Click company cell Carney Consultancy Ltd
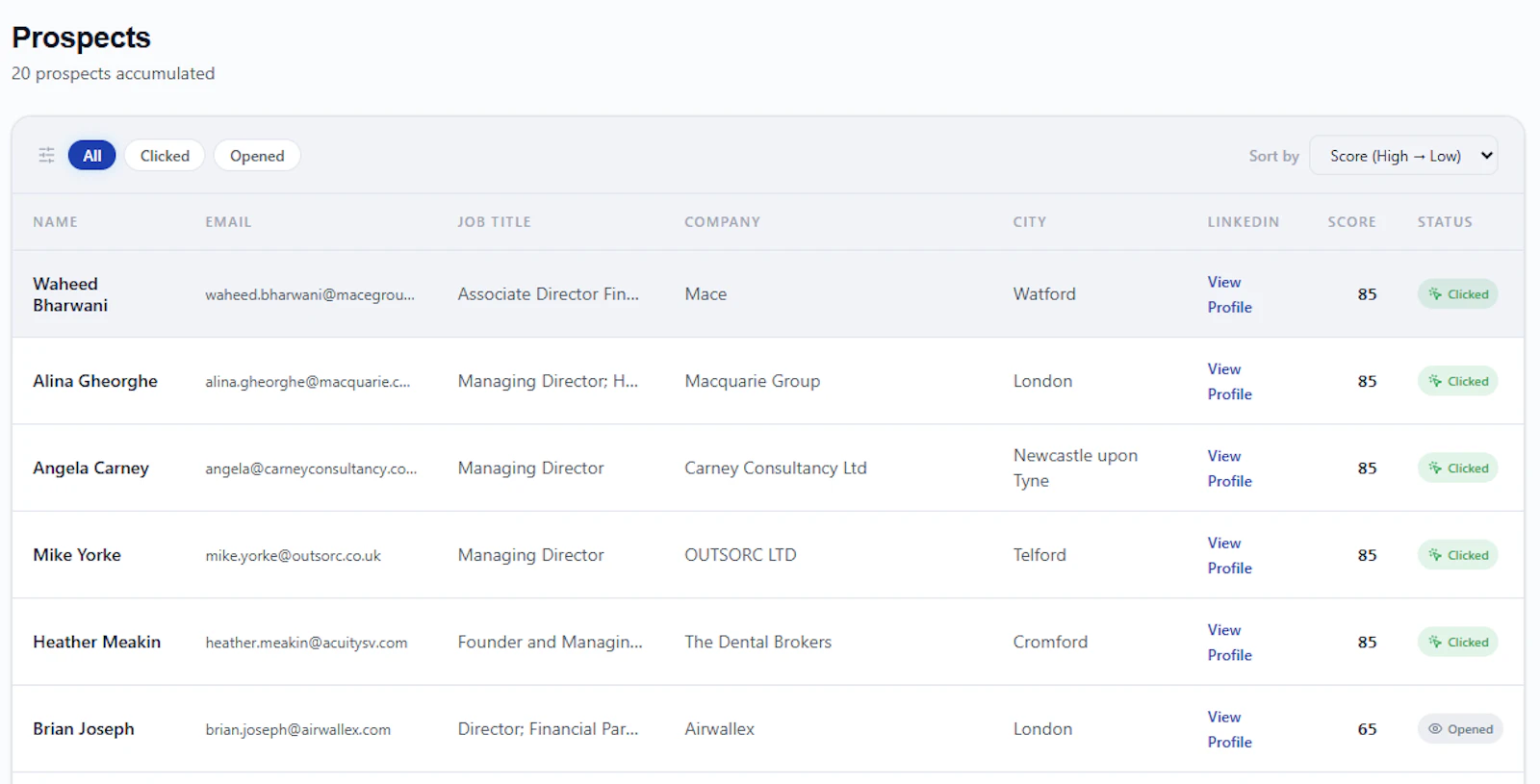 click(x=775, y=468)
